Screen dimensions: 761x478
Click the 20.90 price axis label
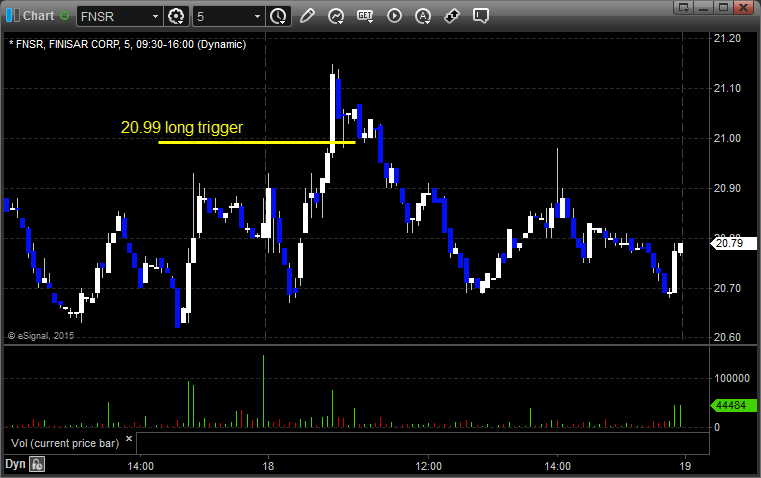(x=727, y=188)
